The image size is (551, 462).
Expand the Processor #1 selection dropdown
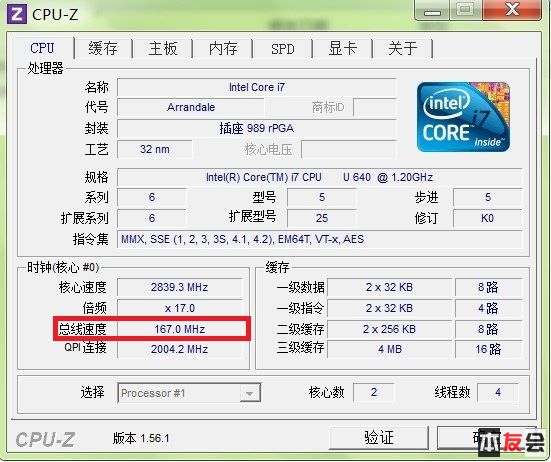[249, 393]
